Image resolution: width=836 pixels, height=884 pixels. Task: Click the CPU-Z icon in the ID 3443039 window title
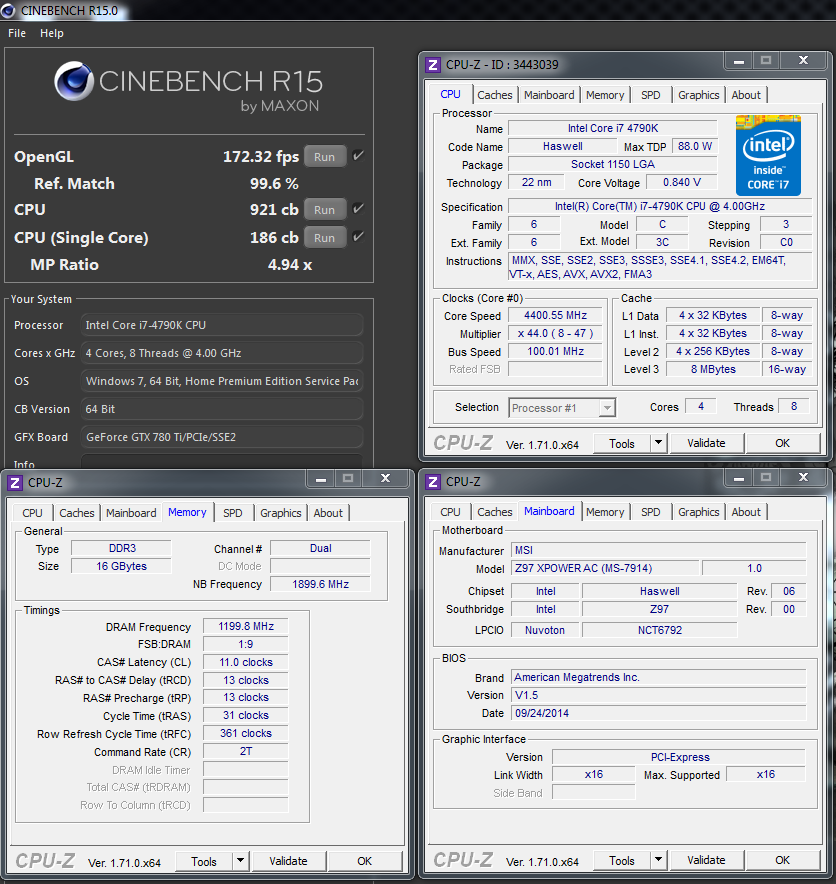432,65
